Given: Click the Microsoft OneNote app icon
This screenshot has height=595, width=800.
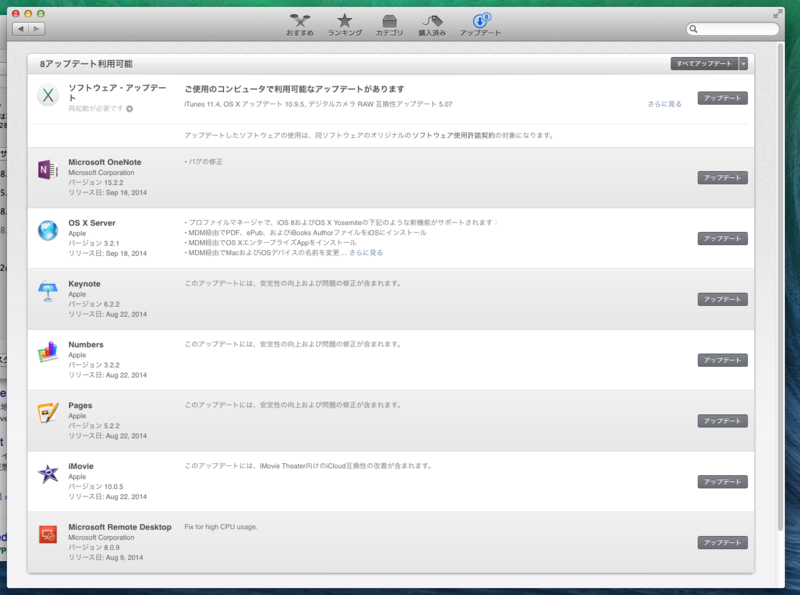Looking at the screenshot, I should click(48, 169).
